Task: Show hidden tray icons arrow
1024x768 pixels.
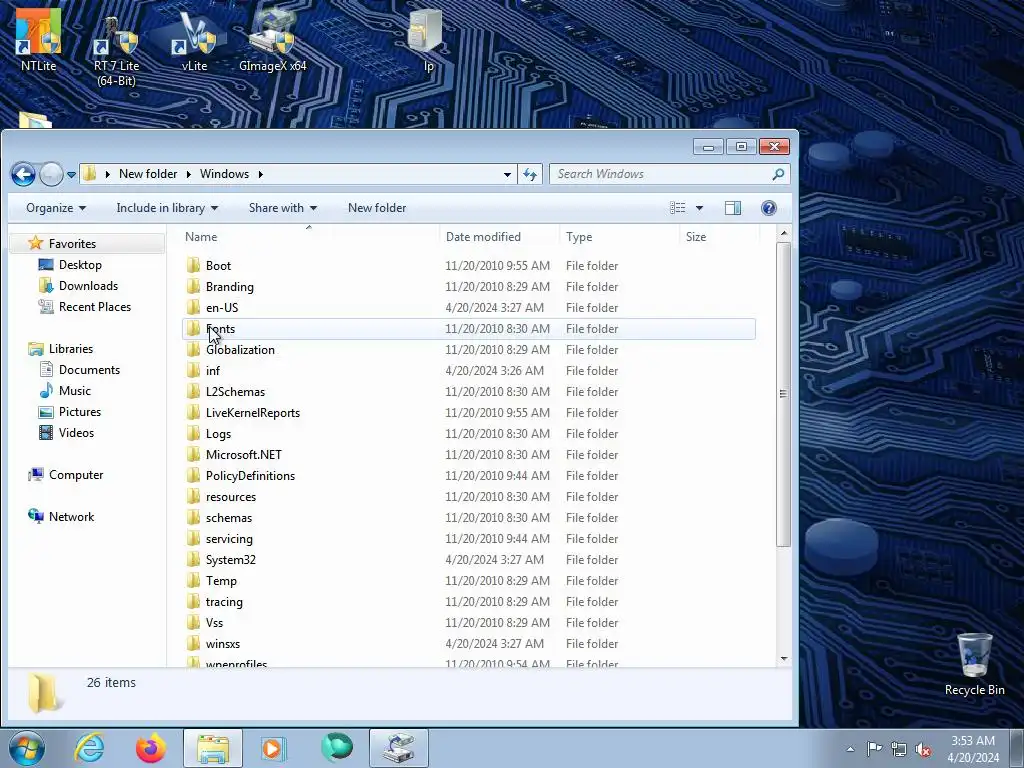Action: point(850,749)
